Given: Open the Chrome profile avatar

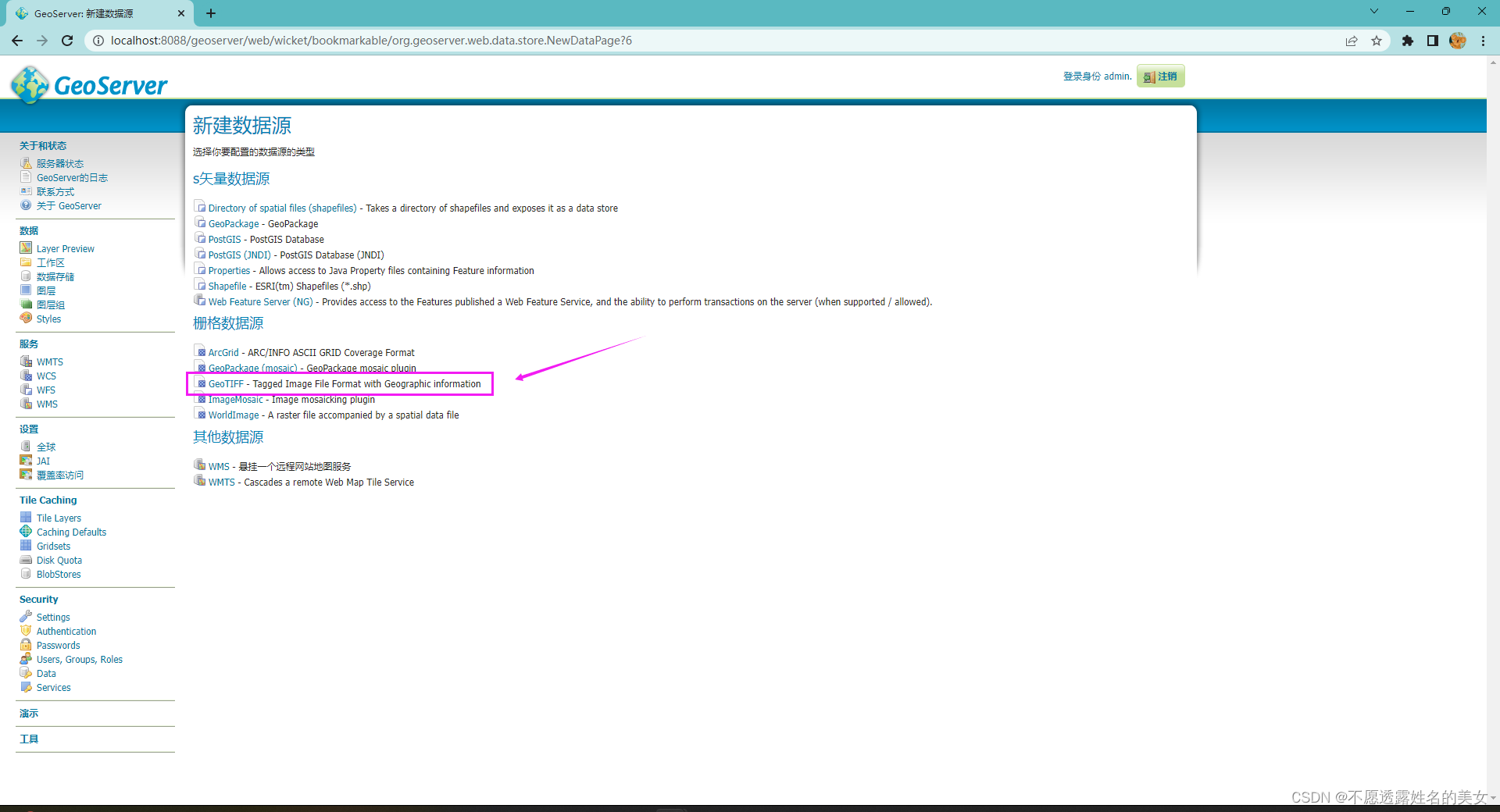Looking at the screenshot, I should point(1458,41).
